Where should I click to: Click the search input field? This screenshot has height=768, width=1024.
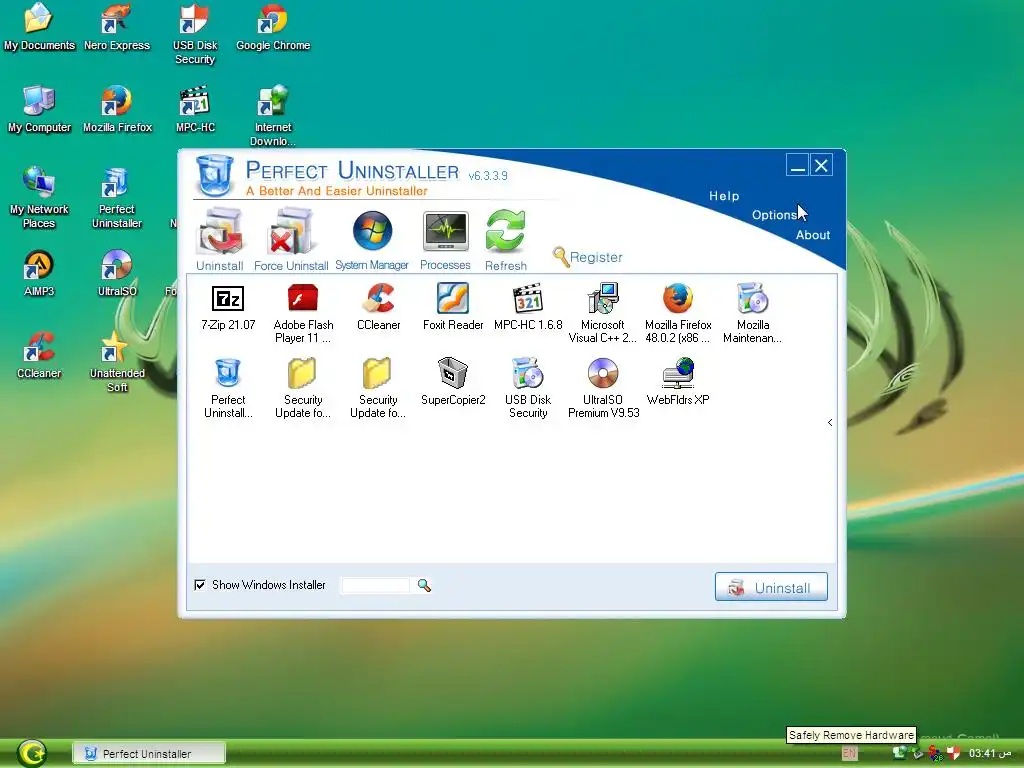tap(376, 585)
